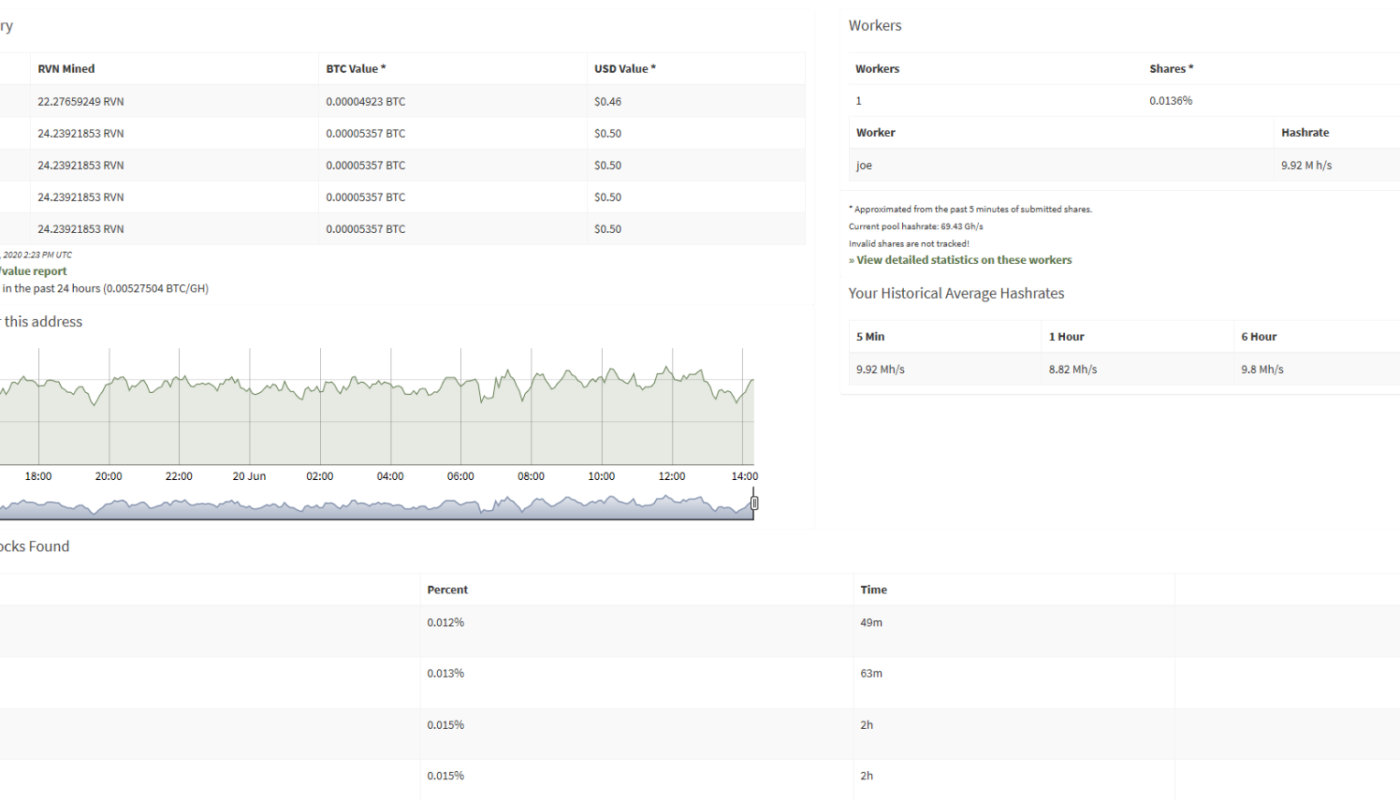Select the 0.00004923 BTC cell
1400x800 pixels.
coord(366,101)
